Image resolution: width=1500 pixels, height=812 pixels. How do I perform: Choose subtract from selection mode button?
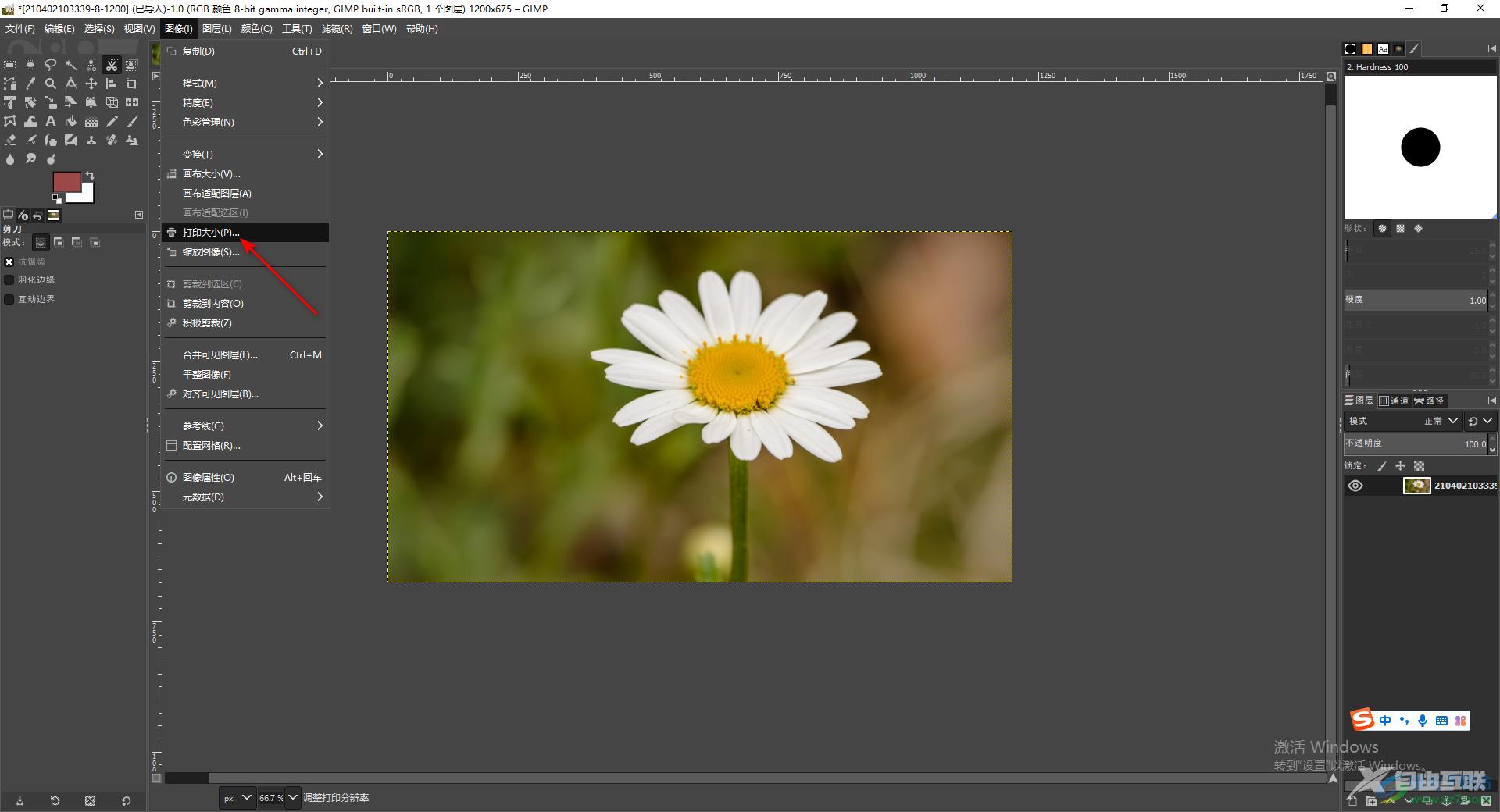pos(77,242)
